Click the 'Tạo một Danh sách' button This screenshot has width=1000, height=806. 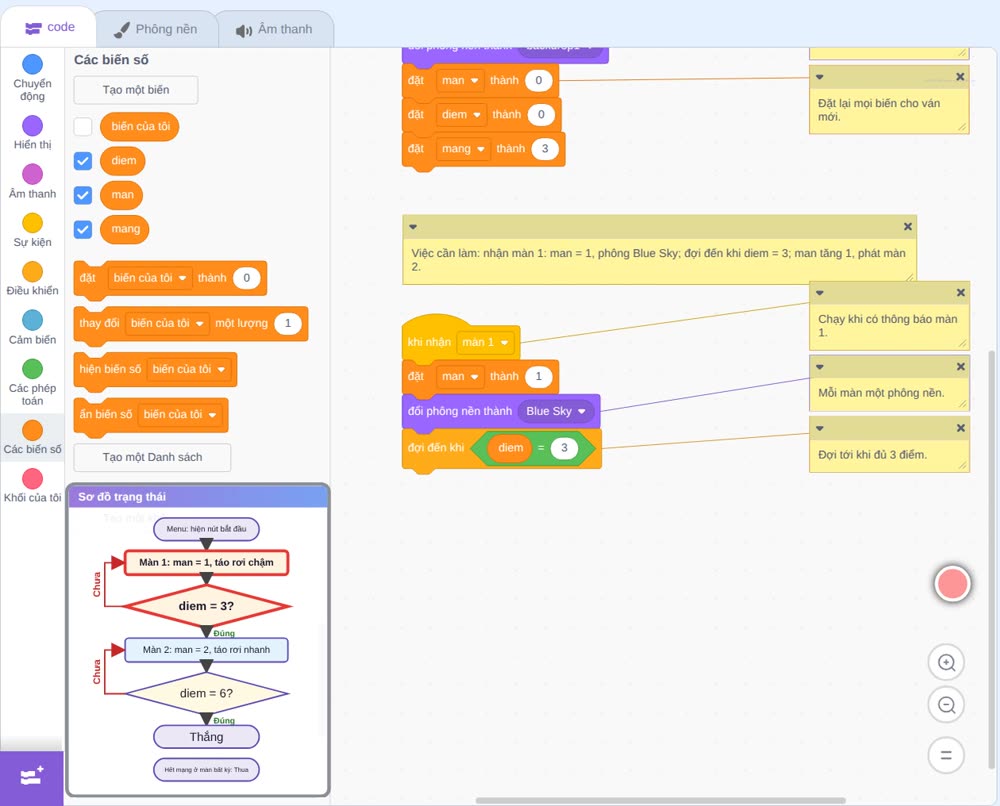point(152,457)
